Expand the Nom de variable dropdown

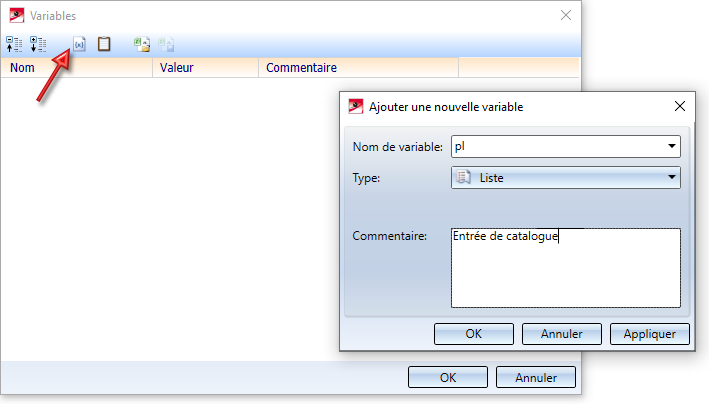(x=672, y=147)
